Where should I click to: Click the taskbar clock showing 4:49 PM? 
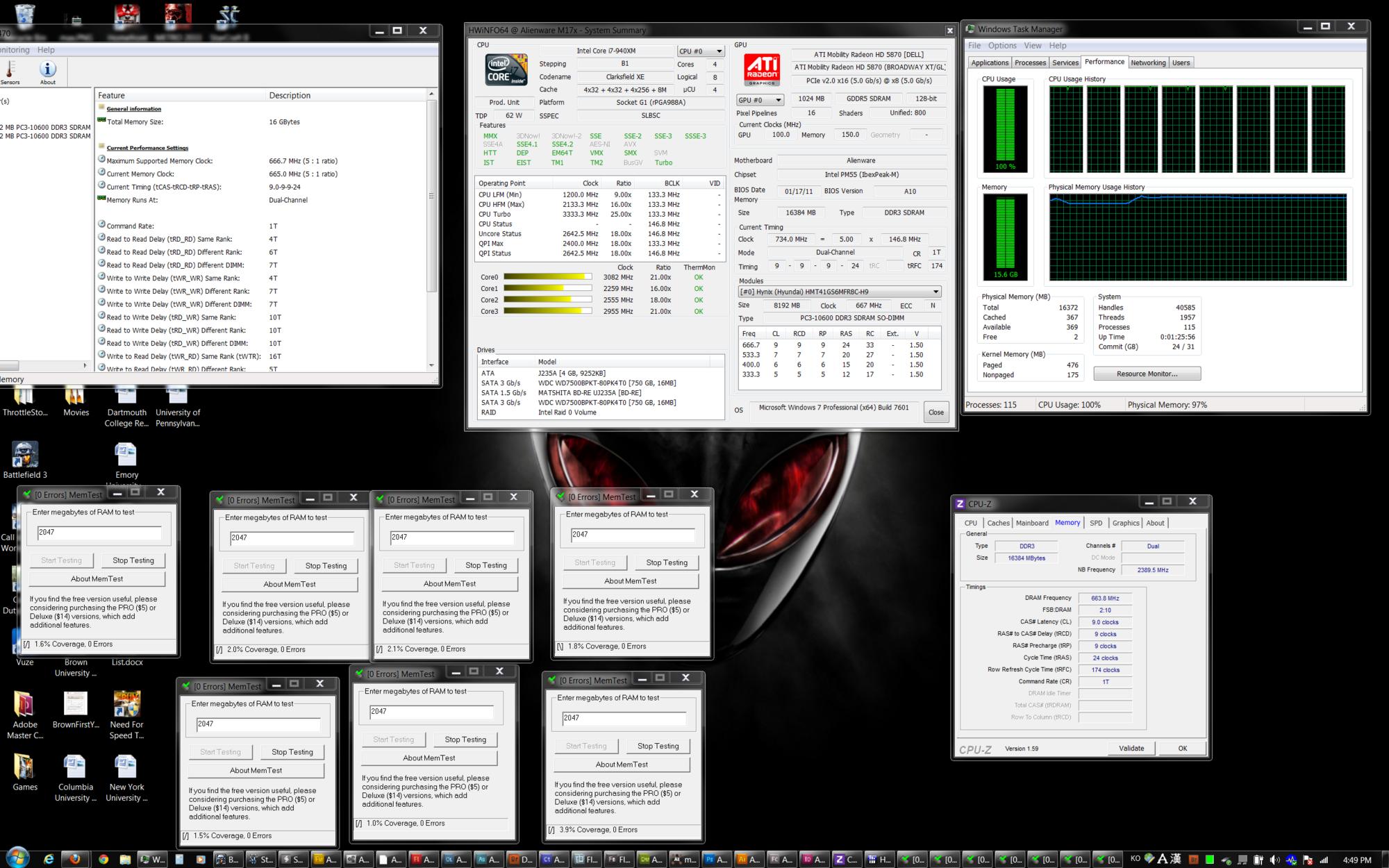click(x=1356, y=860)
